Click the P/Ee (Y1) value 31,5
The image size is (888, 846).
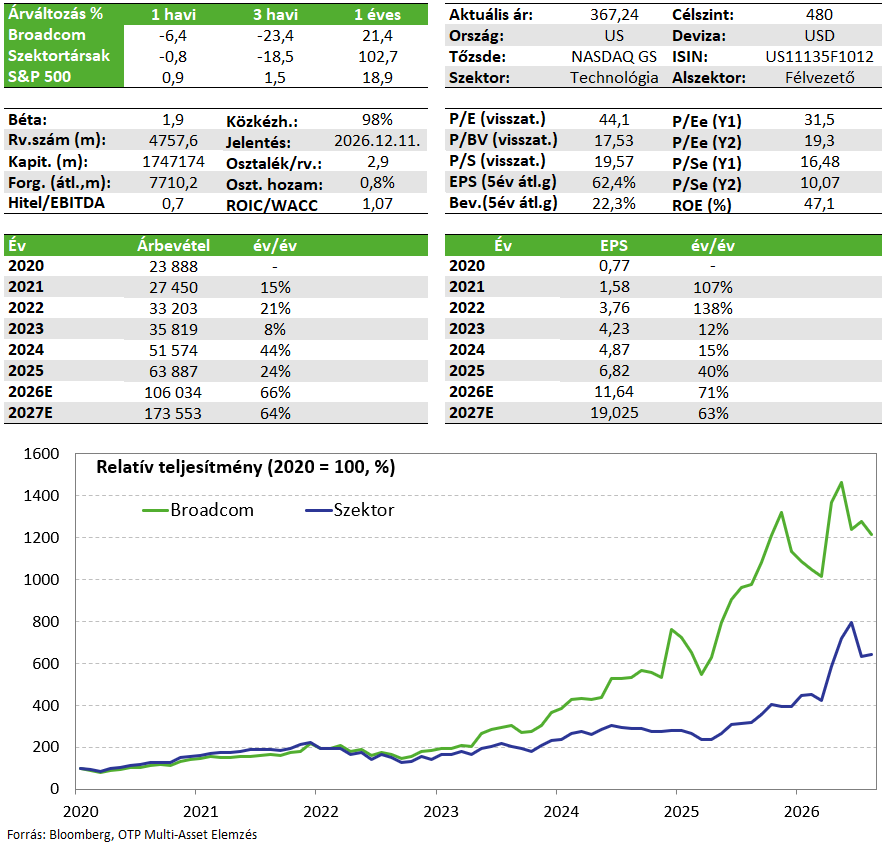click(819, 120)
